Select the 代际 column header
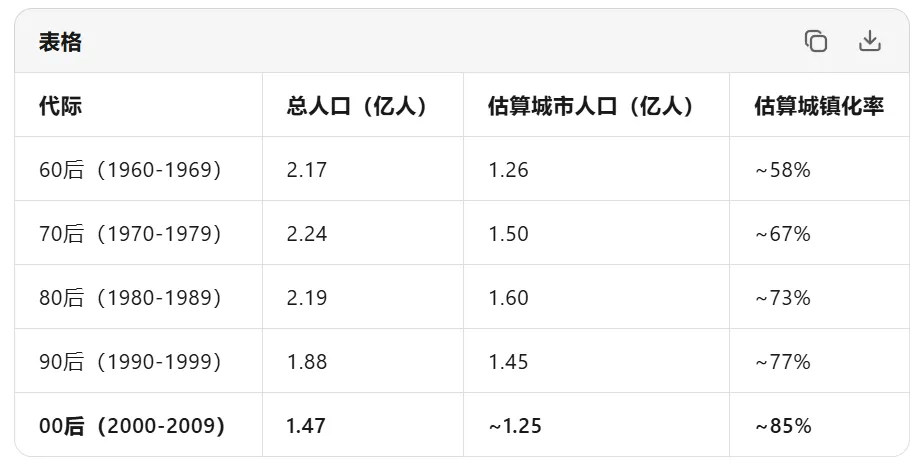 tap(61, 106)
